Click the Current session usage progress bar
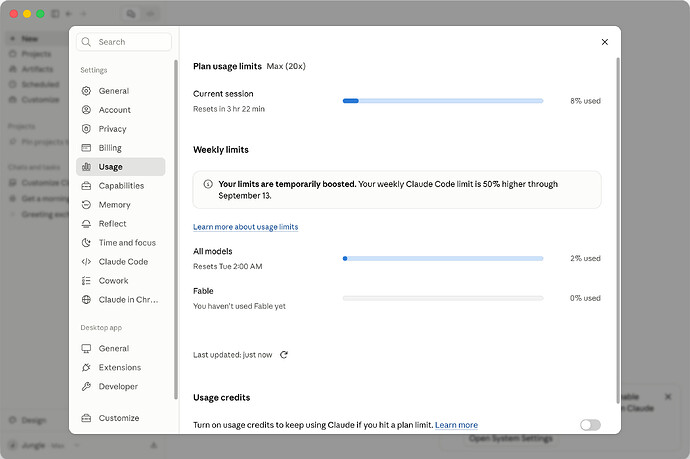 pos(443,101)
